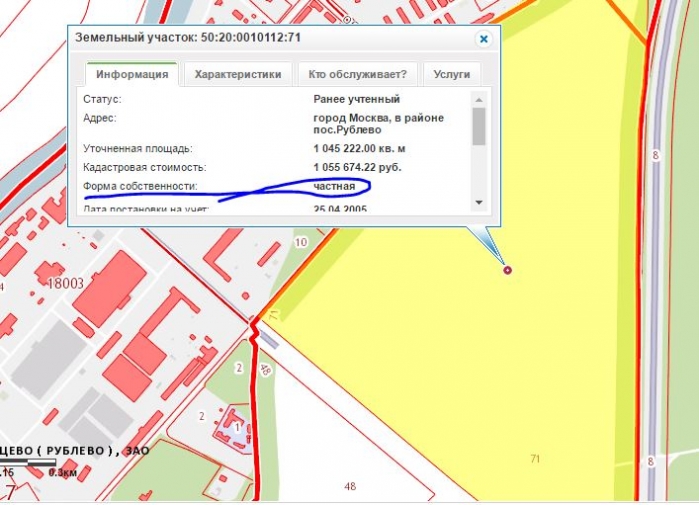The width and height of the screenshot is (699, 505).
Task: Click the частная ownership value
Action: pyautogui.click(x=334, y=186)
